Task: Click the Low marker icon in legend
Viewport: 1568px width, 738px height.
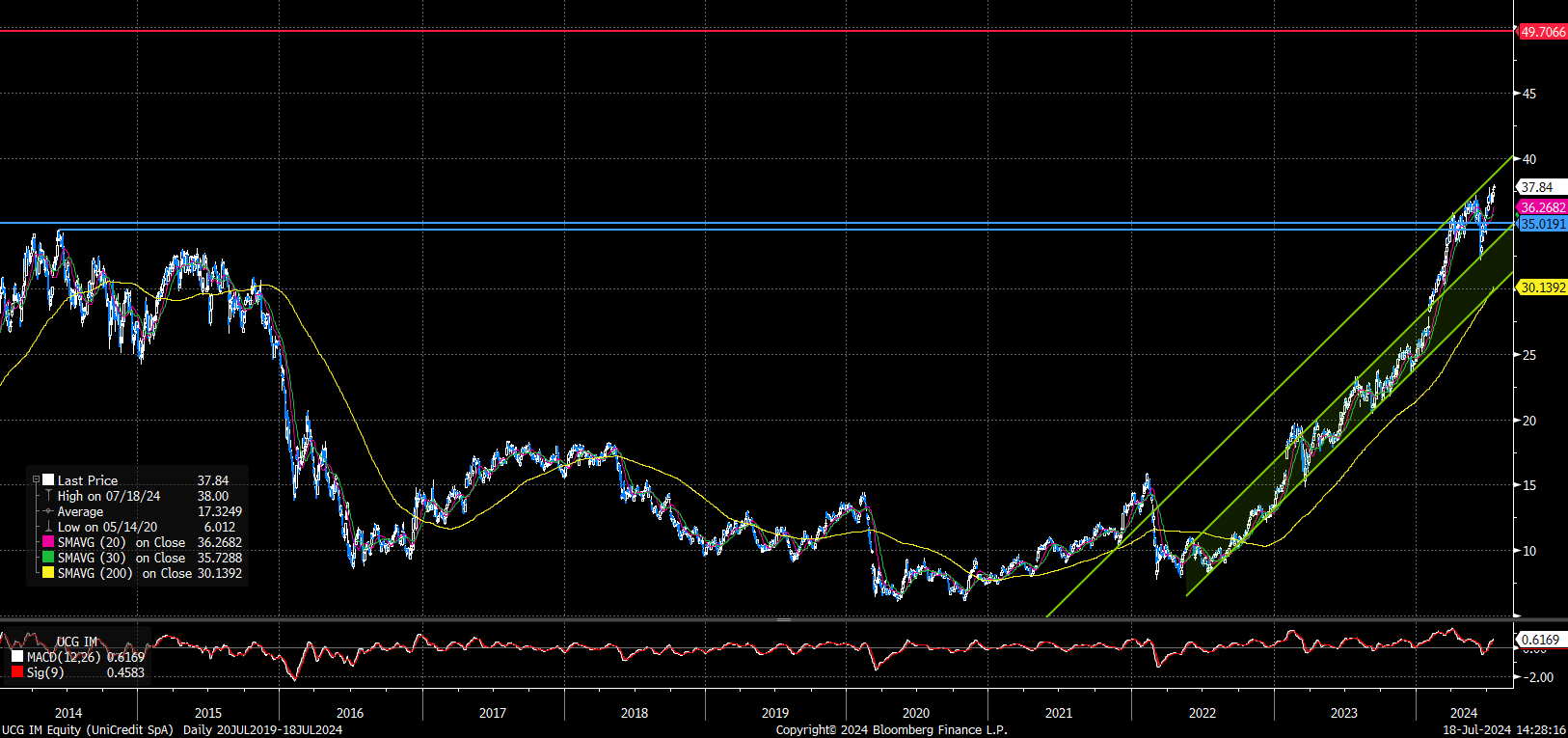Action: tap(48, 527)
